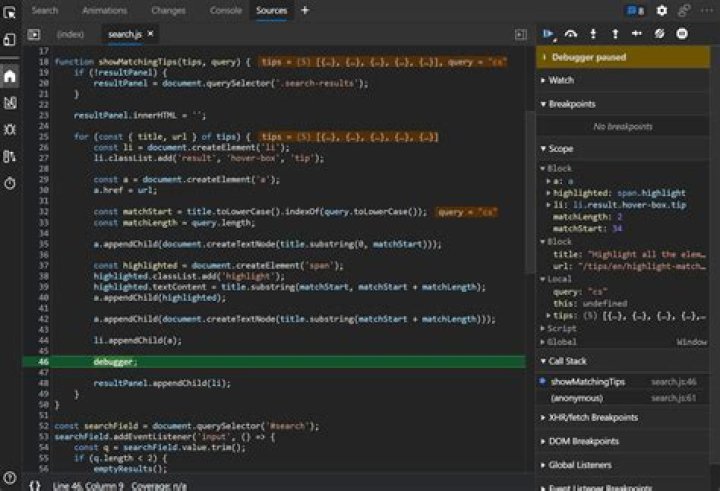Collapse the Scope section

point(623,149)
